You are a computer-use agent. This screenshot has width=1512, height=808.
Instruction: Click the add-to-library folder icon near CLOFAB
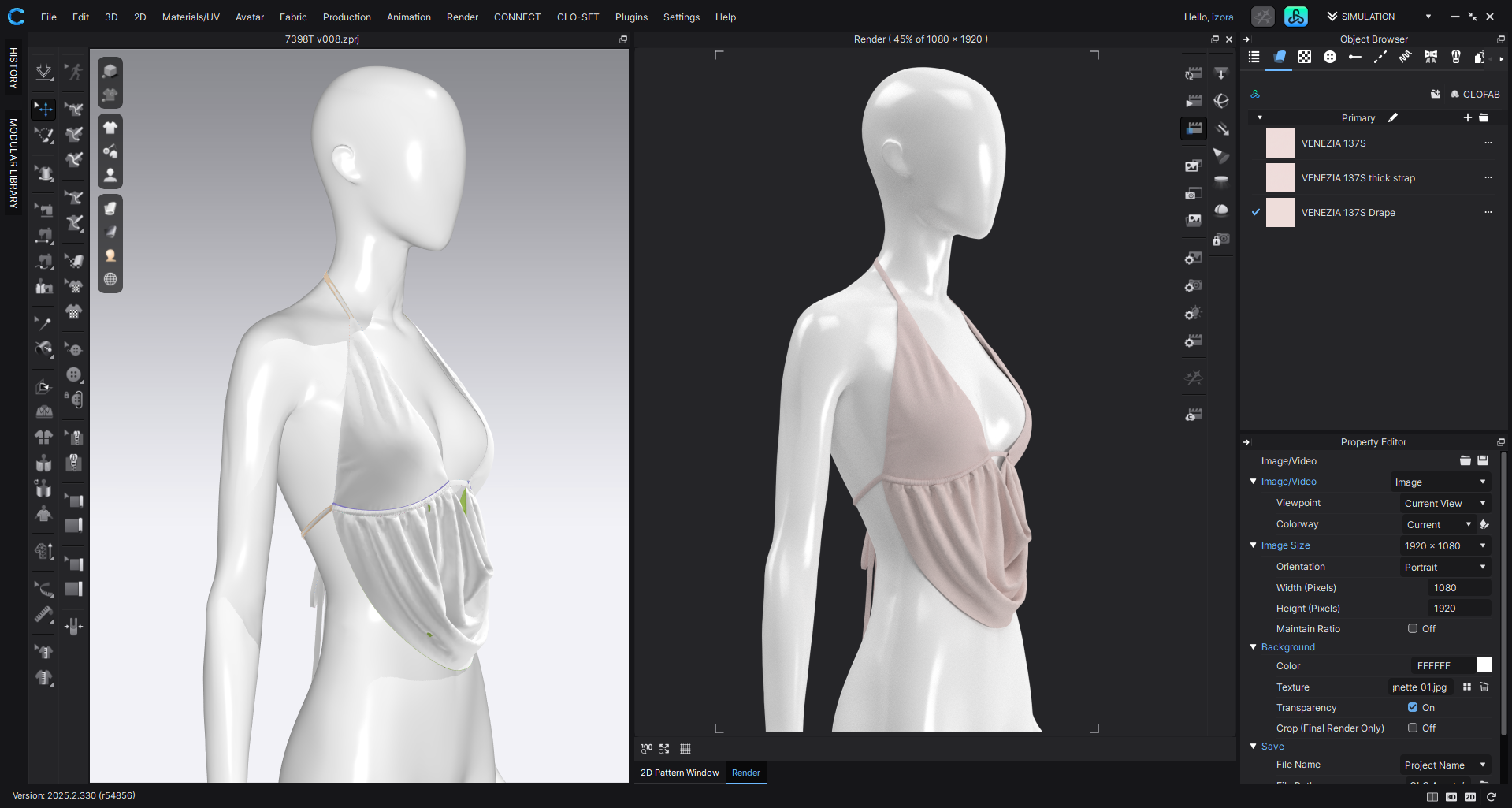pos(1436,94)
